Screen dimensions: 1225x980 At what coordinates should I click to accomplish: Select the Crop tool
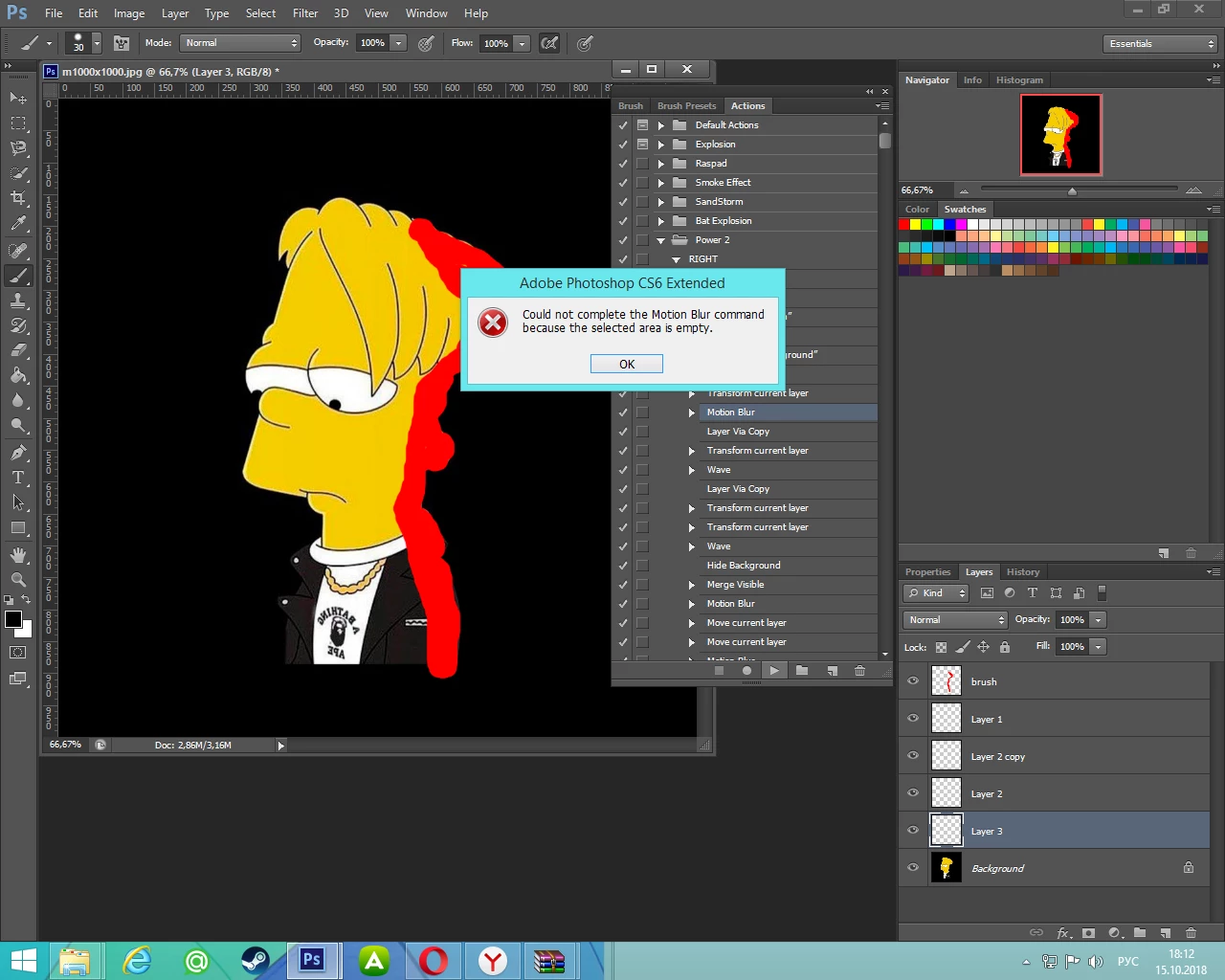point(18,198)
